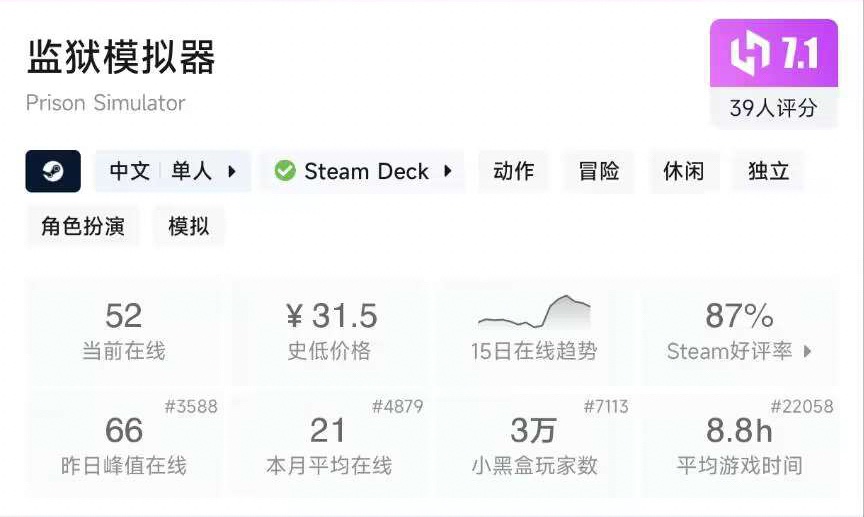Expand the 中文 单人 language tag arrow
Screen dimensions: 864x517
click(x=232, y=171)
